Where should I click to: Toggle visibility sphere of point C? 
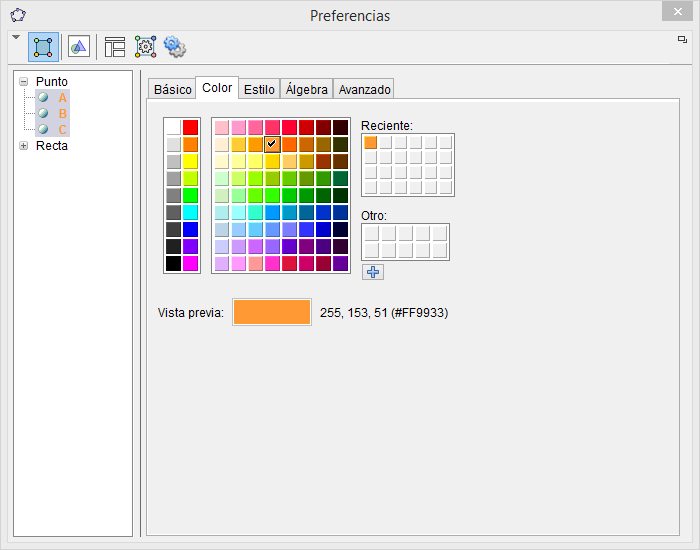pos(43,129)
